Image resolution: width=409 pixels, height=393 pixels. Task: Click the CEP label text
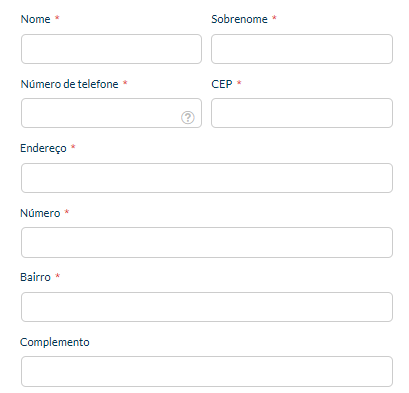[x=222, y=84]
